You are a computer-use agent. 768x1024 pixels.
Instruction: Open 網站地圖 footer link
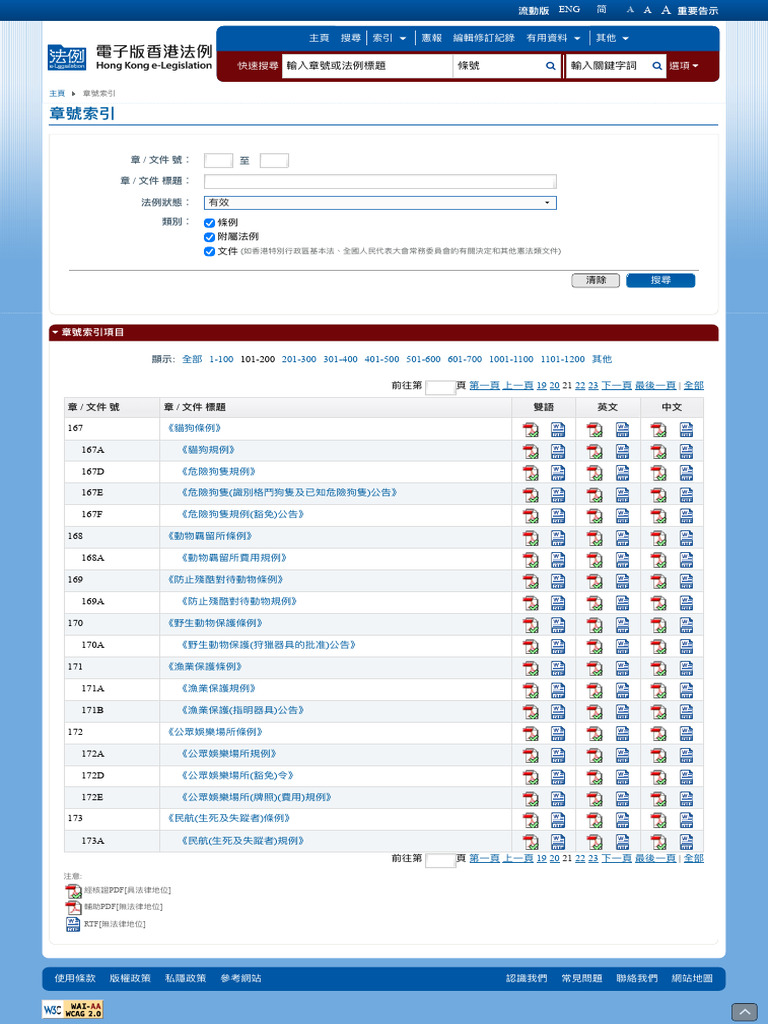pos(692,978)
